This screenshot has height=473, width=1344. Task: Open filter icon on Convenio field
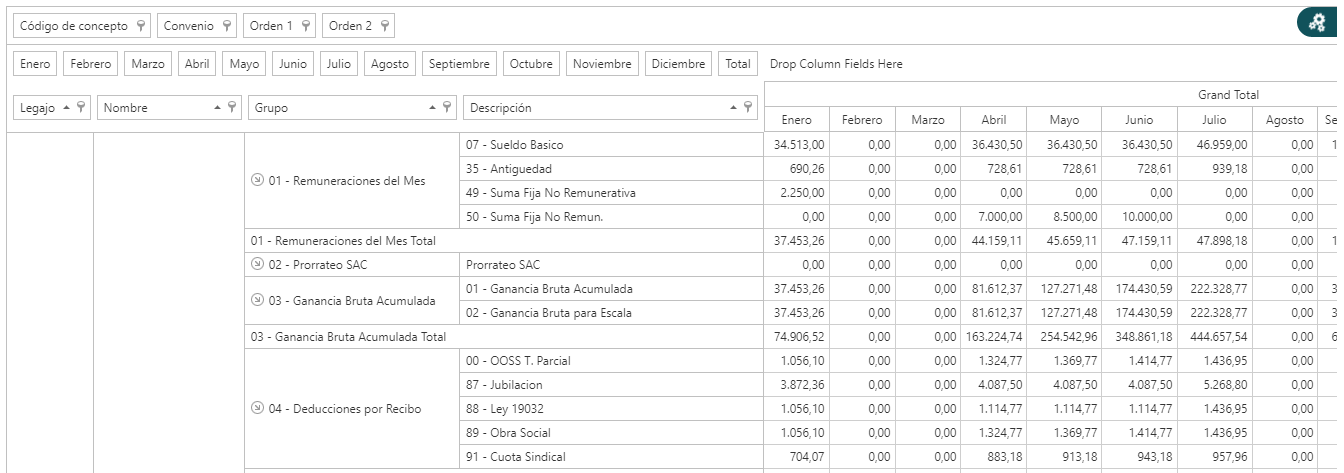point(227,26)
